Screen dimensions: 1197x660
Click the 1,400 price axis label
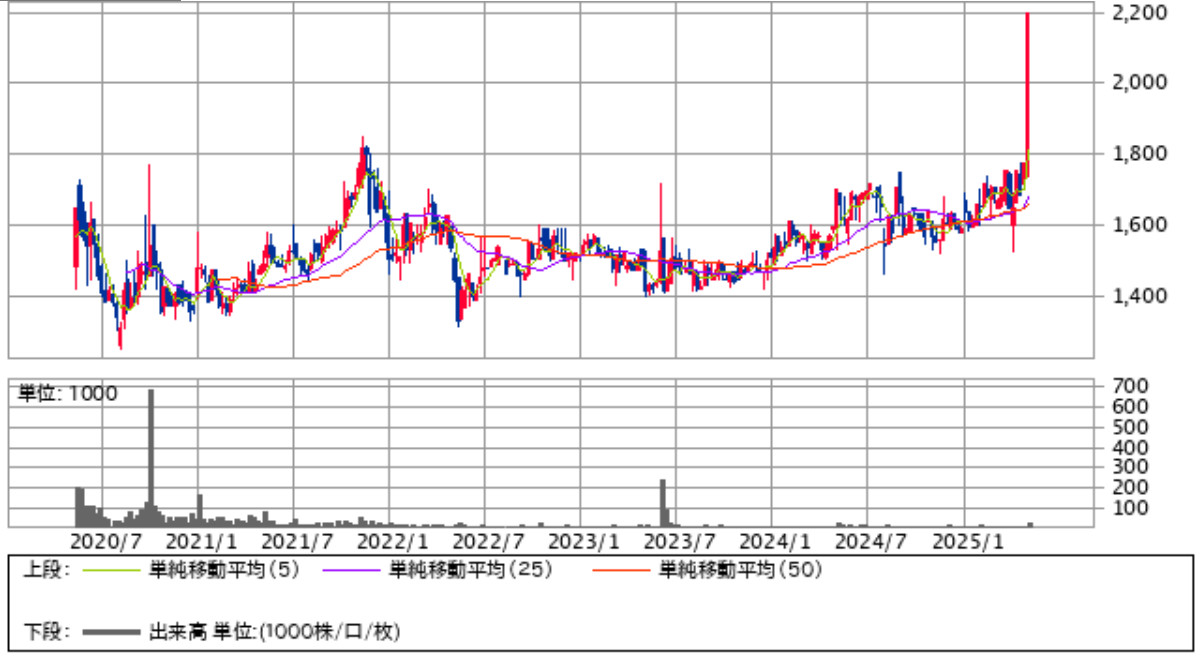[1140, 296]
